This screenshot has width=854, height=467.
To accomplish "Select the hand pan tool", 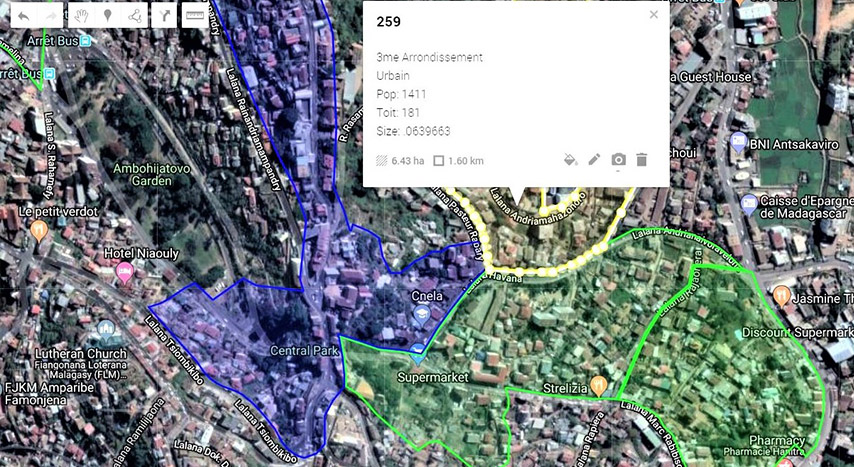I will tap(82, 16).
